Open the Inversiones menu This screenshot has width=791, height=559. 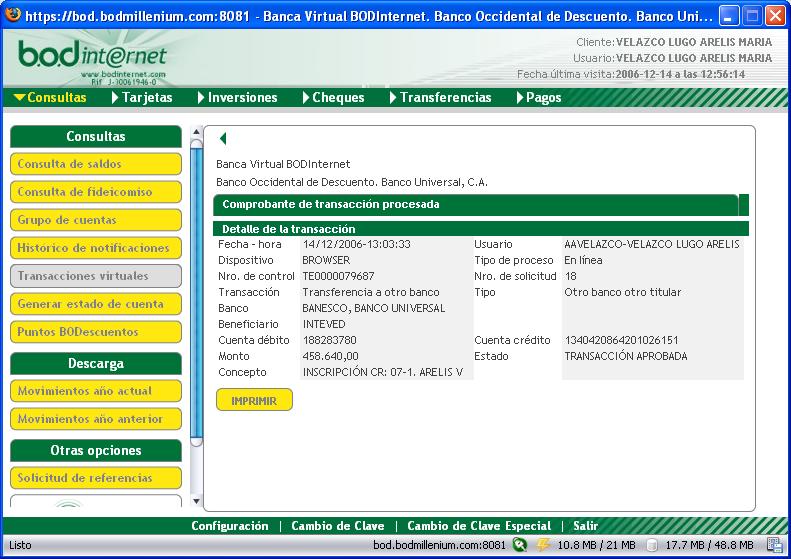pos(238,97)
